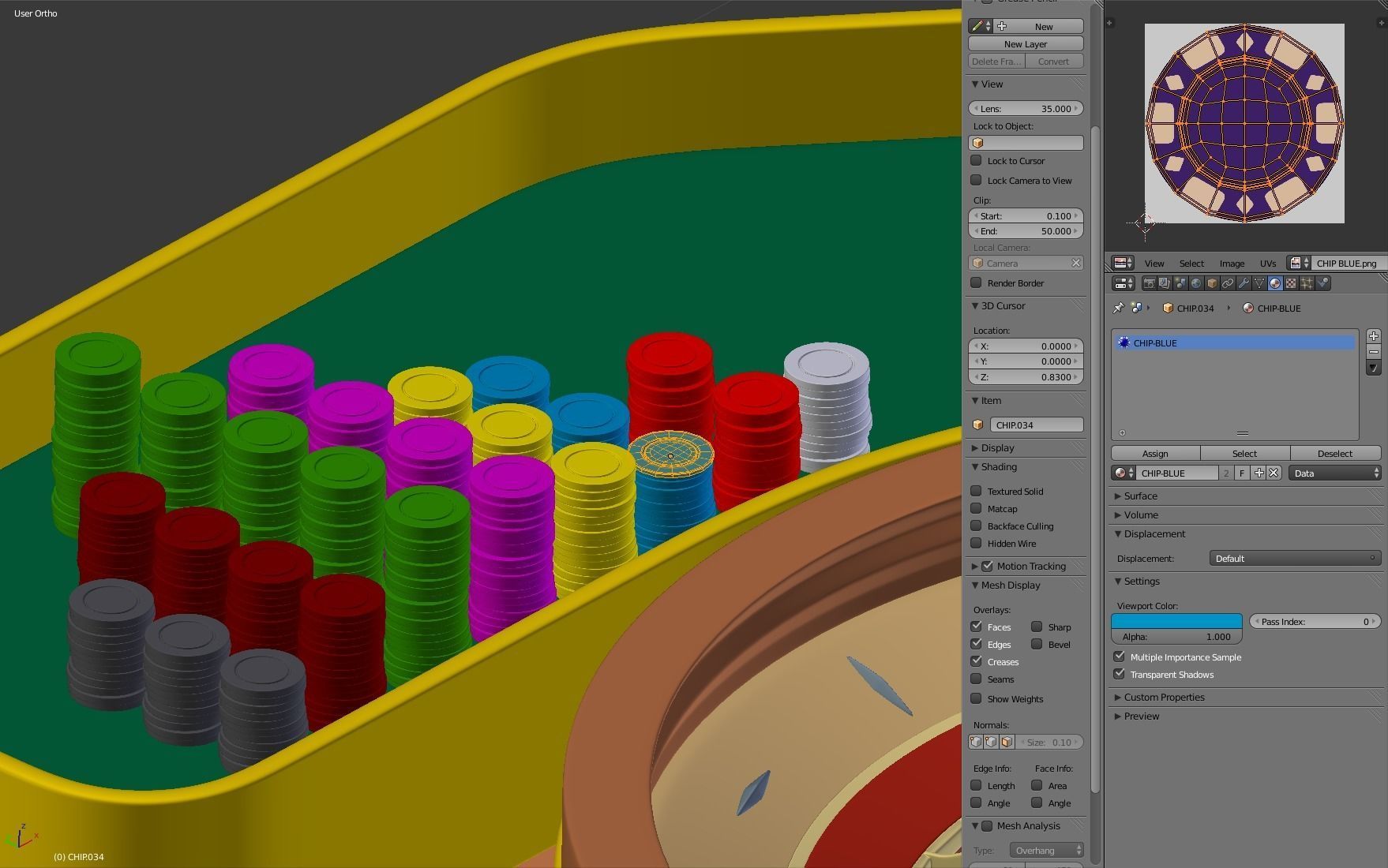Viewport: 1388px width, 868px height.
Task: Open UVs menu in UV editor
Action: pyautogui.click(x=1268, y=264)
